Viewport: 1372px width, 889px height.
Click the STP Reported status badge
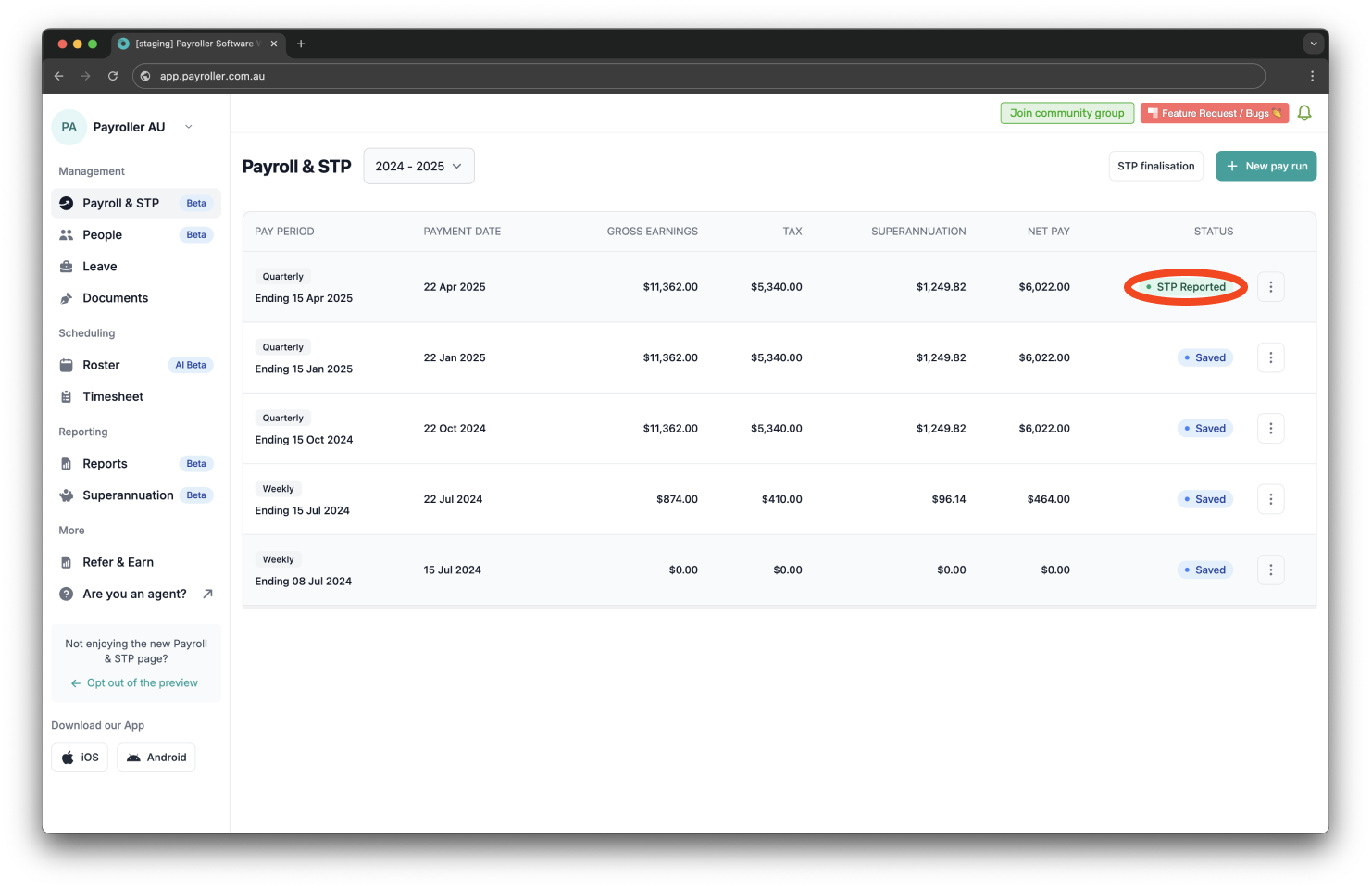pyautogui.click(x=1185, y=286)
